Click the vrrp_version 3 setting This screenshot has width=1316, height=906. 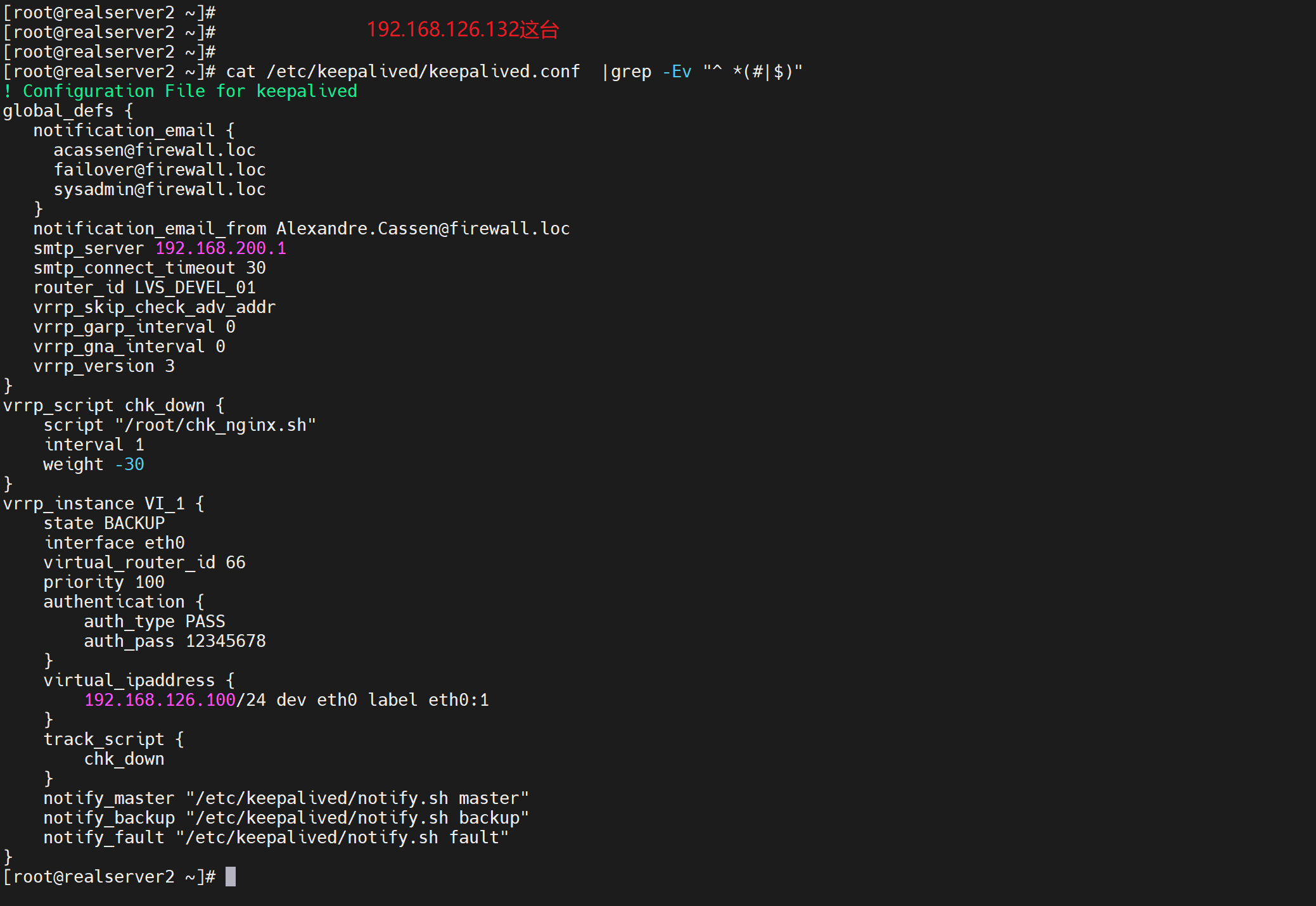pos(104,366)
